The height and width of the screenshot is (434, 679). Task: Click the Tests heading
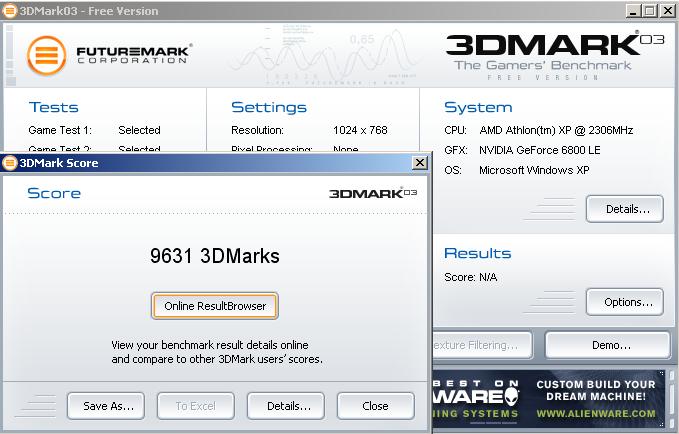[x=53, y=107]
